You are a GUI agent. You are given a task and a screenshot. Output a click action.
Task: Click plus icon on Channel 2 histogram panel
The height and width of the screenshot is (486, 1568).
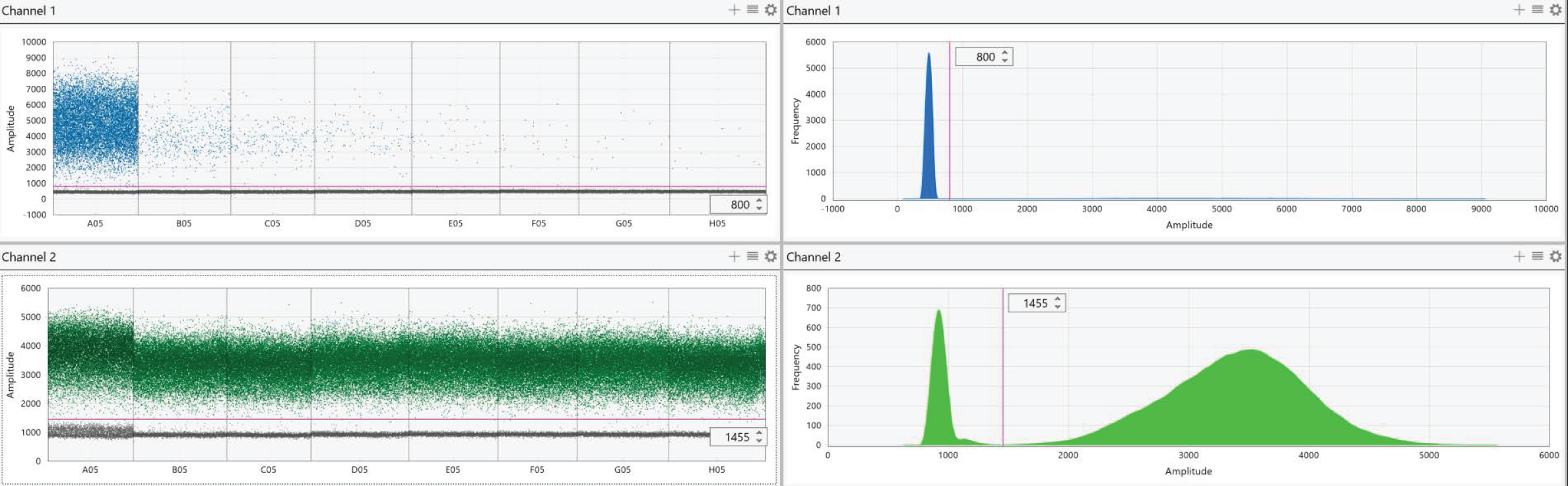point(1519,256)
